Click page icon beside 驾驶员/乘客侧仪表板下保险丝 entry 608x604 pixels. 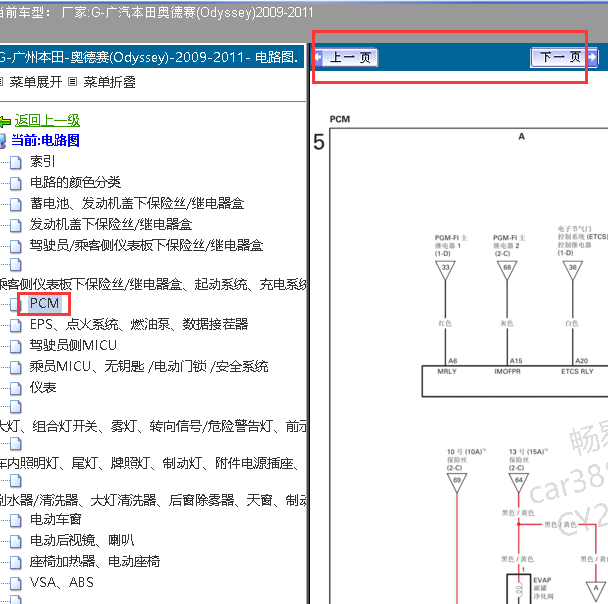(x=16, y=246)
